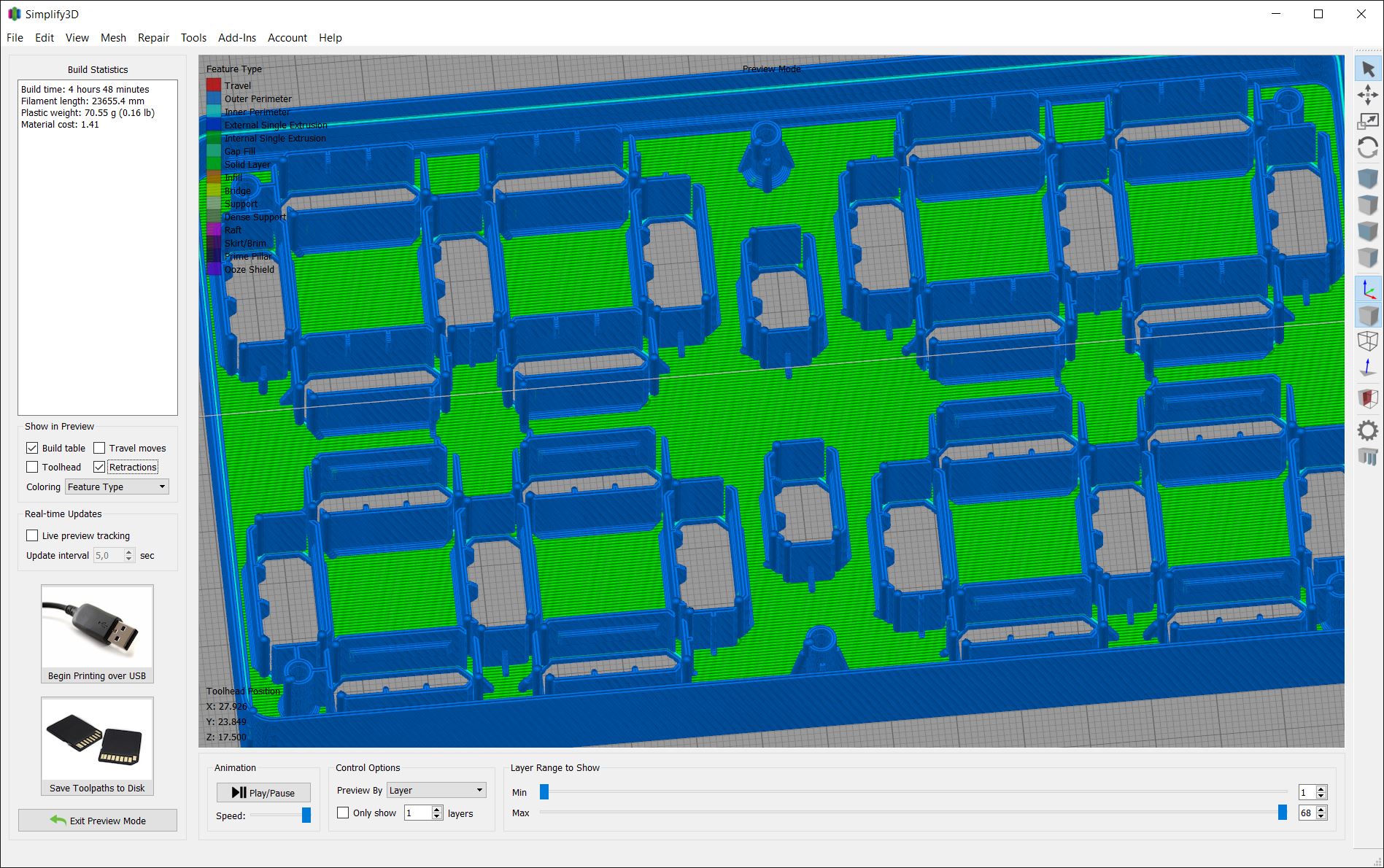The height and width of the screenshot is (868, 1384).
Task: Increase the Update interval stepper
Action: (x=129, y=551)
